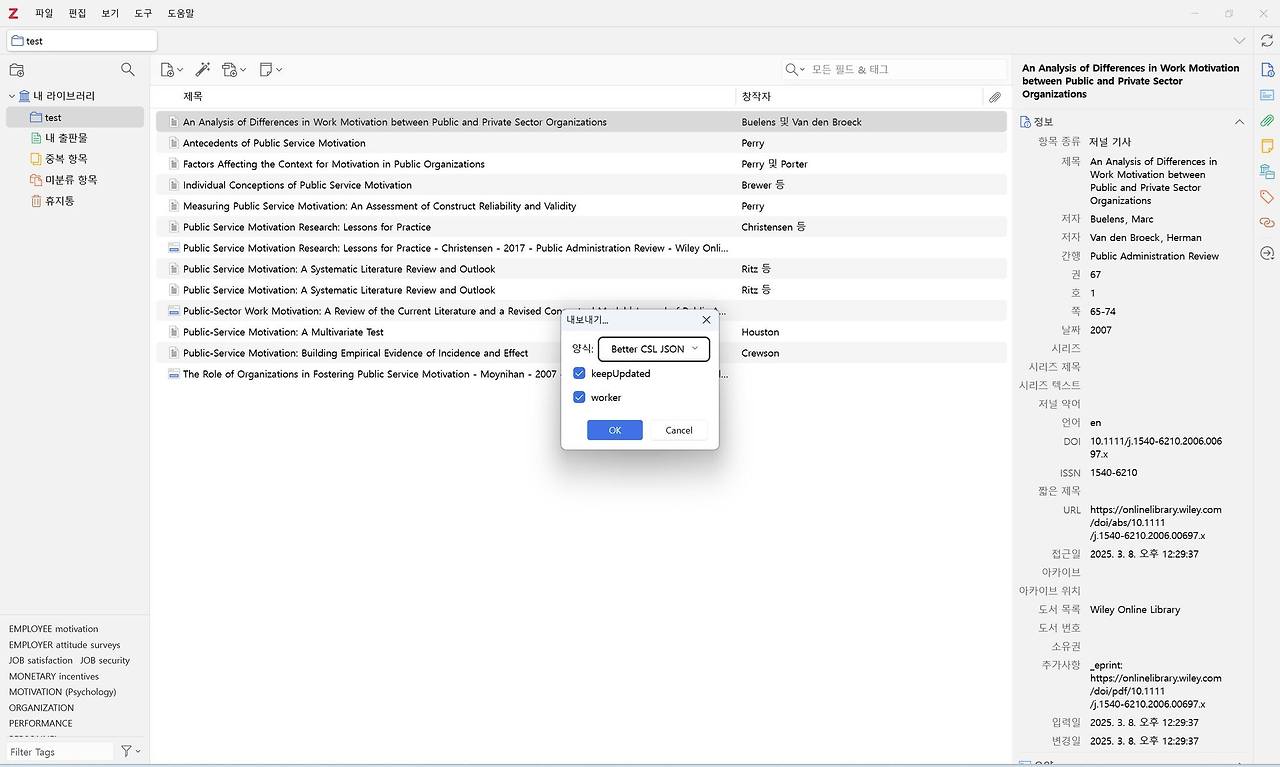The height and width of the screenshot is (767, 1280).
Task: Click the add item by identifier wand icon
Action: click(202, 69)
